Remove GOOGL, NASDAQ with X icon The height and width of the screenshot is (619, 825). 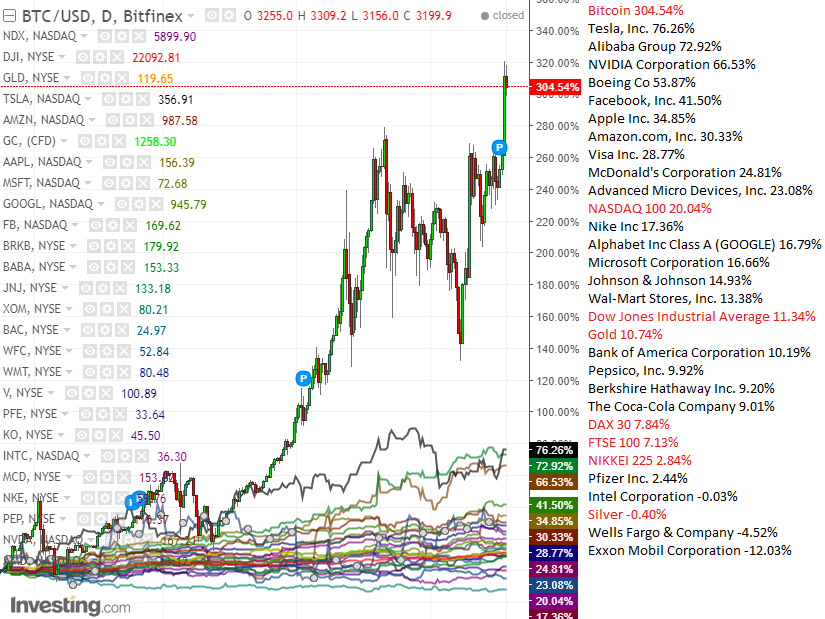point(155,204)
